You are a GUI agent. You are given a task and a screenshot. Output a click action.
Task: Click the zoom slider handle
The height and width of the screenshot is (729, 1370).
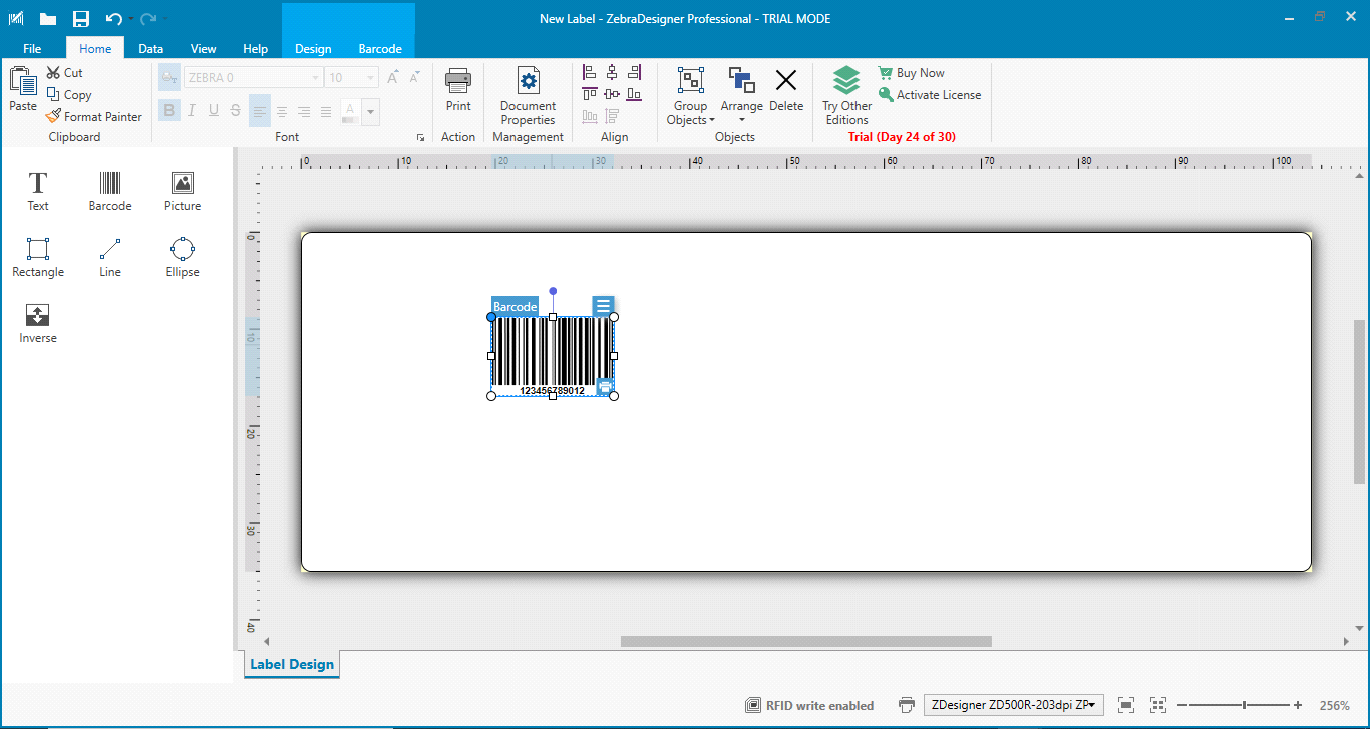[1244, 705]
